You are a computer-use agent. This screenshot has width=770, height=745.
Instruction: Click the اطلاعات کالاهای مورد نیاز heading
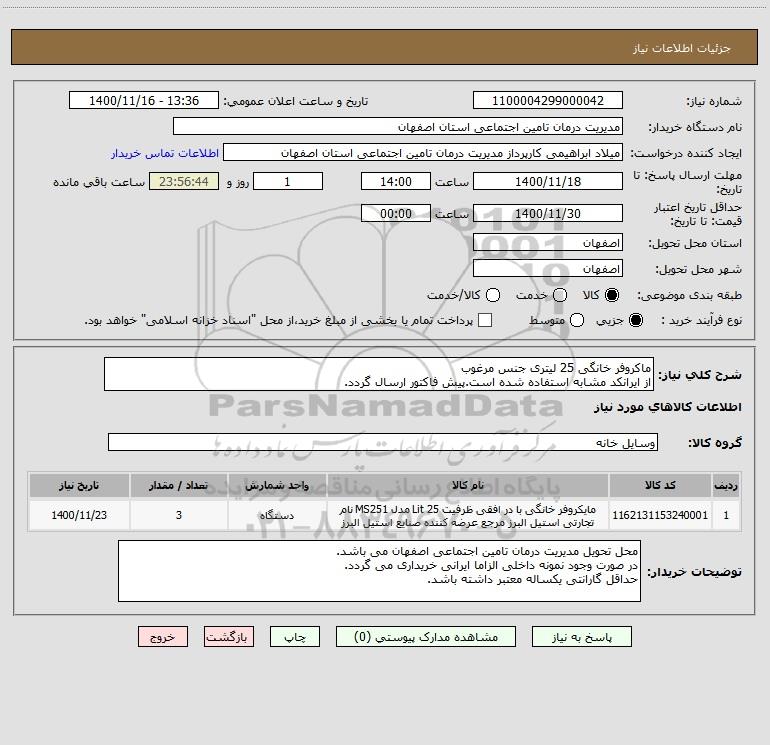pos(667,407)
